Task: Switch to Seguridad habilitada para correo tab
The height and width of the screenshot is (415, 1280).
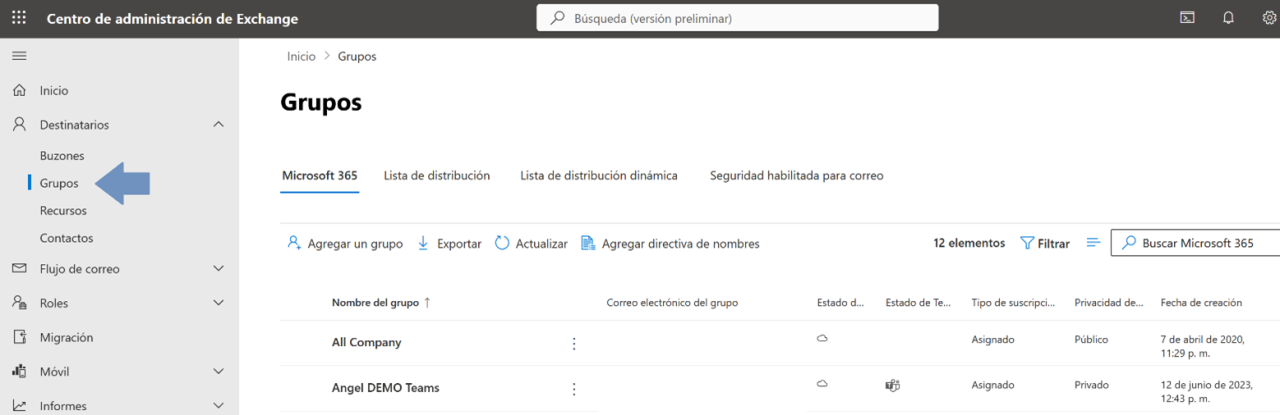Action: click(796, 176)
